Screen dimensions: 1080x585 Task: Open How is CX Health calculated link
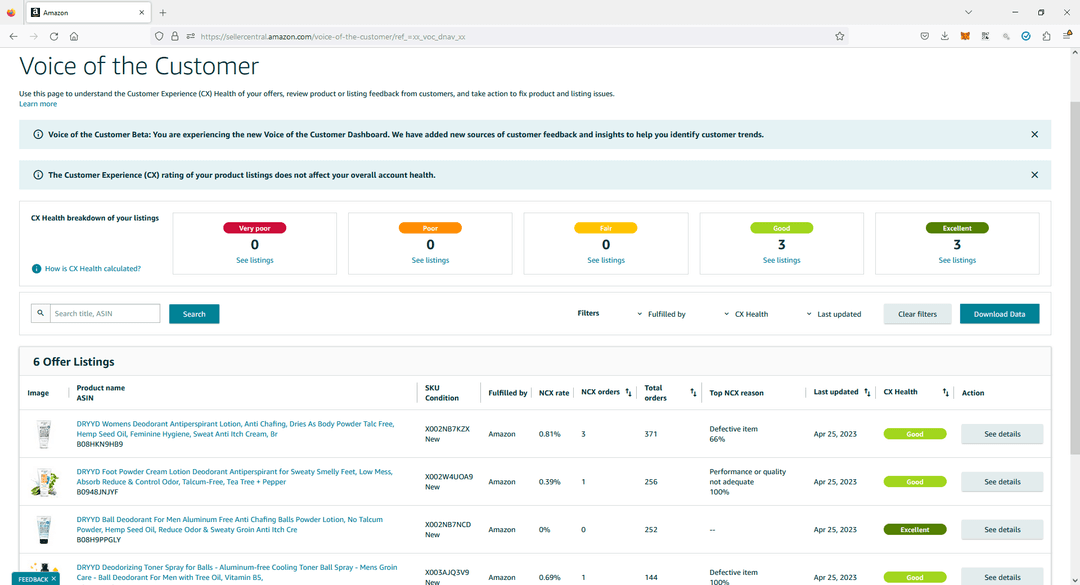93,269
